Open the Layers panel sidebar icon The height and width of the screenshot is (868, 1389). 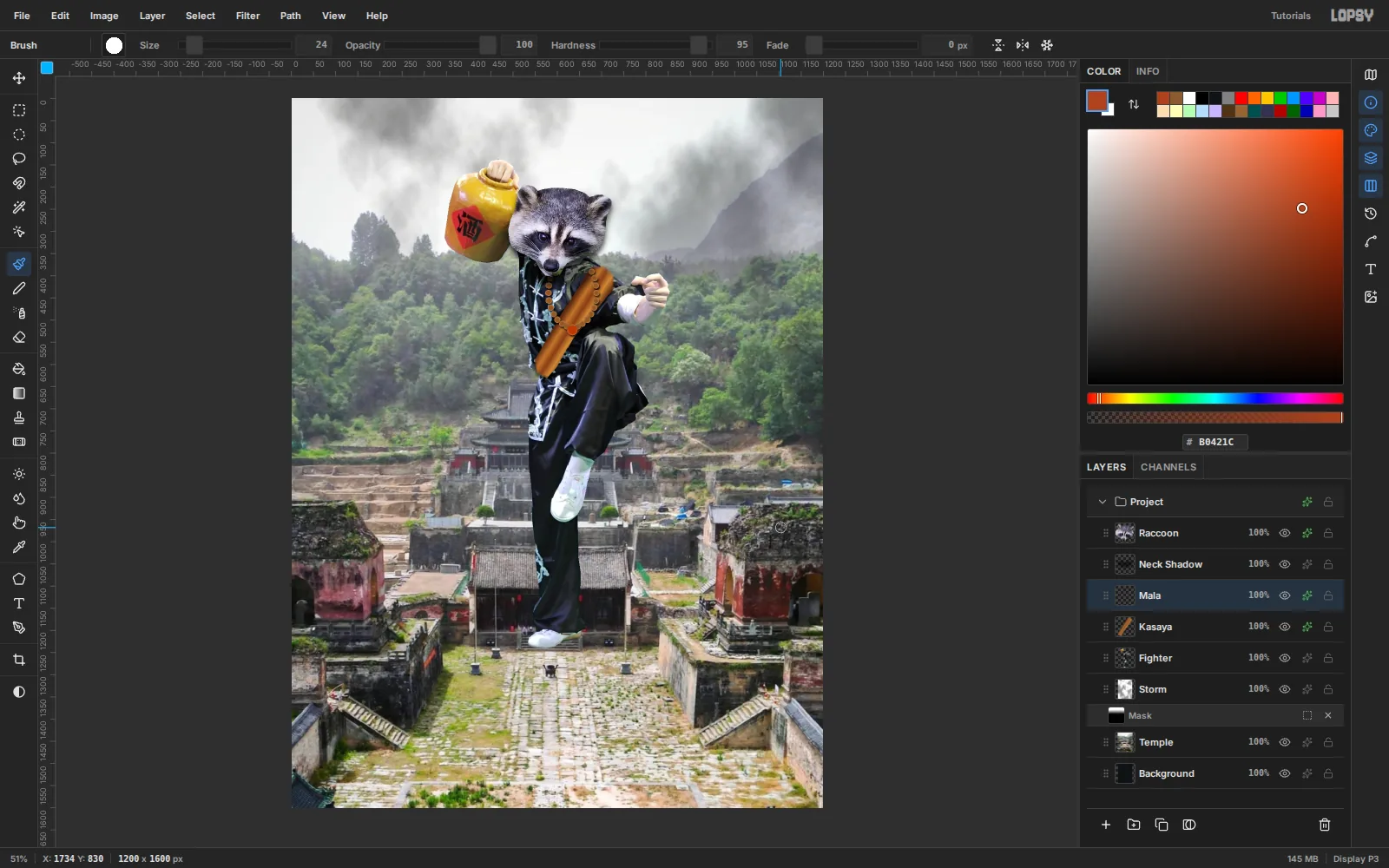(1371, 158)
